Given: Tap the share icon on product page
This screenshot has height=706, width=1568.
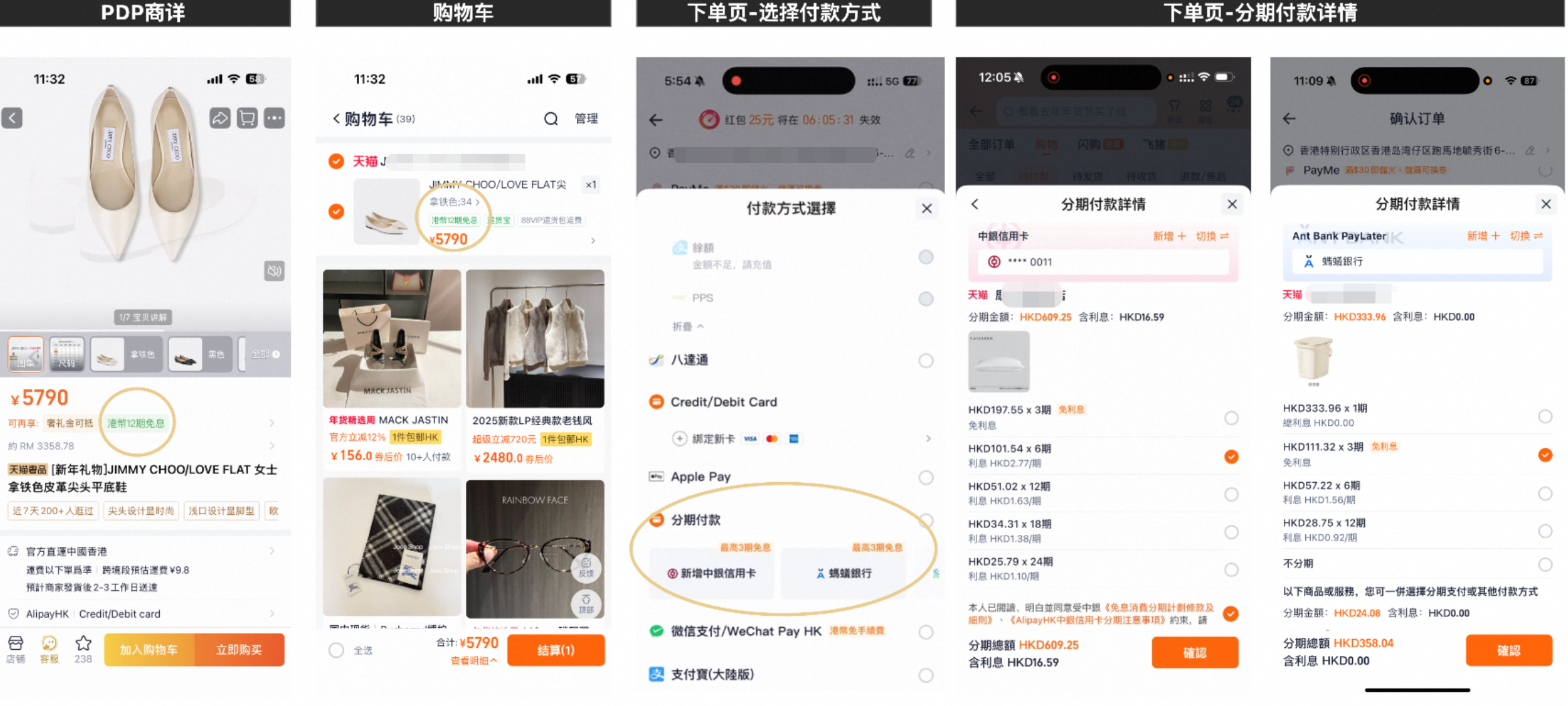Looking at the screenshot, I should point(220,118).
